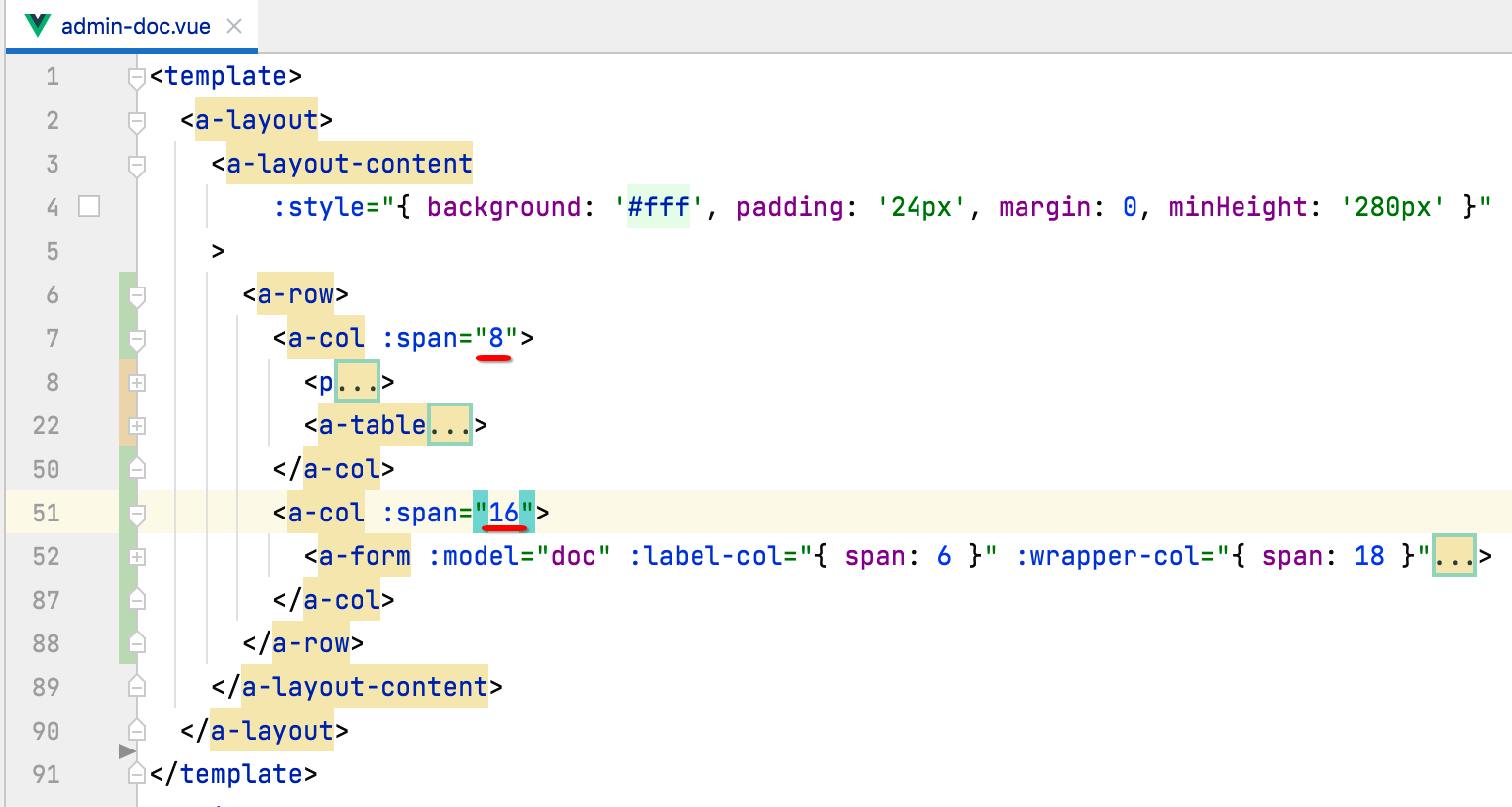
Task: Expand the folded a-table attributes on line 22
Action: pos(448,425)
